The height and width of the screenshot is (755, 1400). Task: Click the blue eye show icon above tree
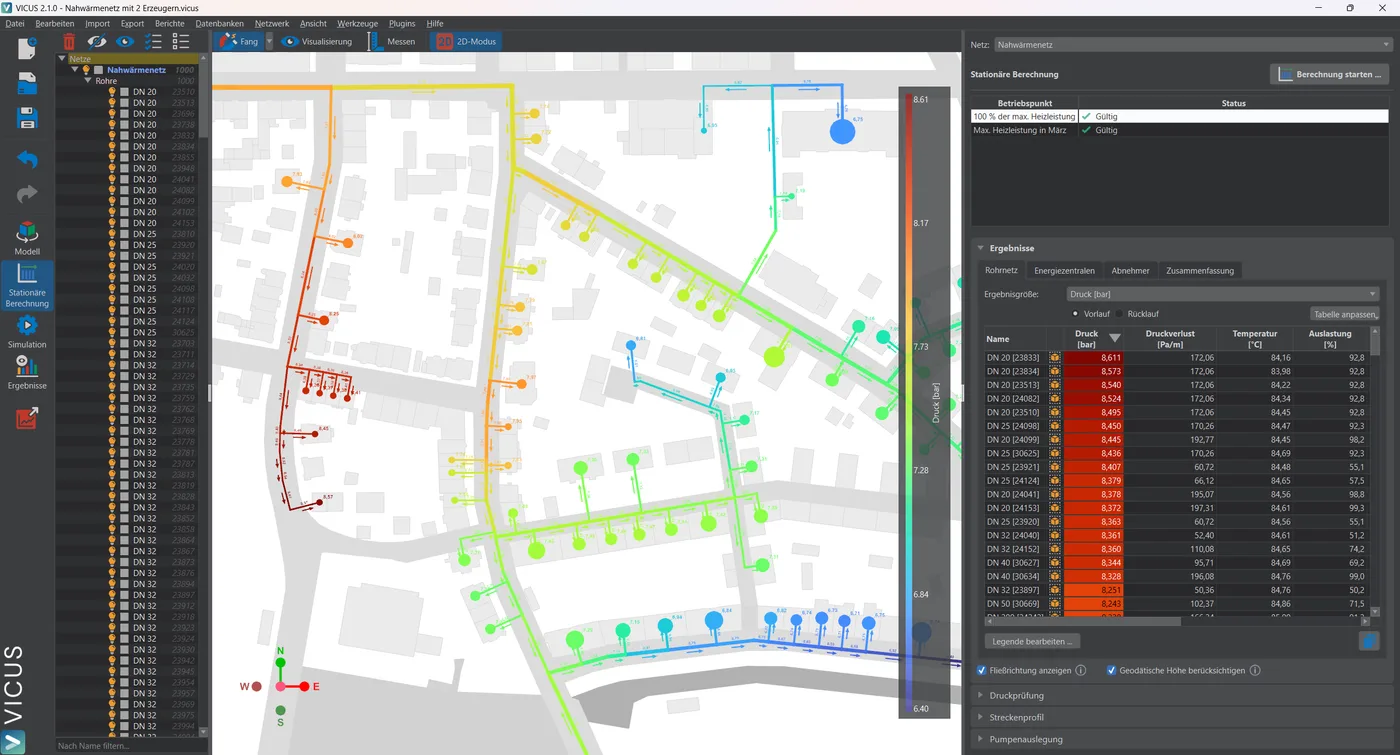tap(125, 41)
